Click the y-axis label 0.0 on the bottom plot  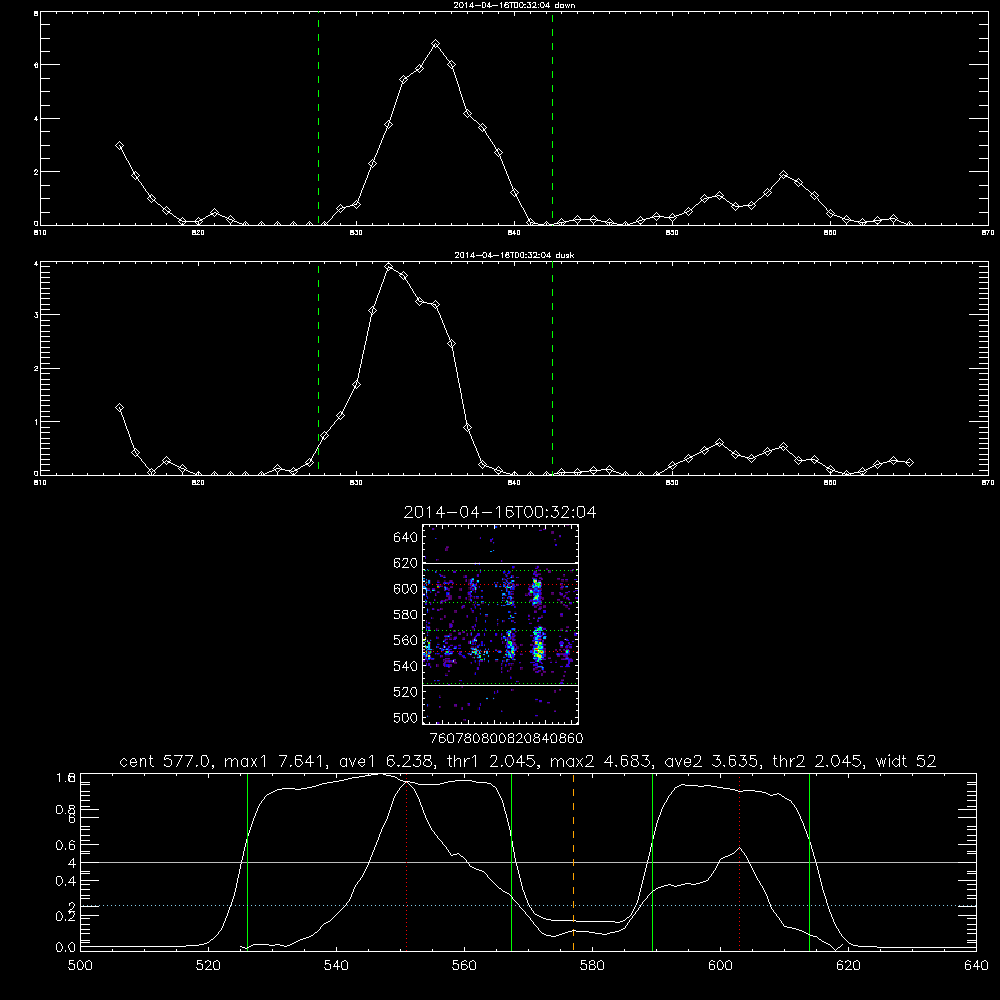pyautogui.click(x=66, y=947)
